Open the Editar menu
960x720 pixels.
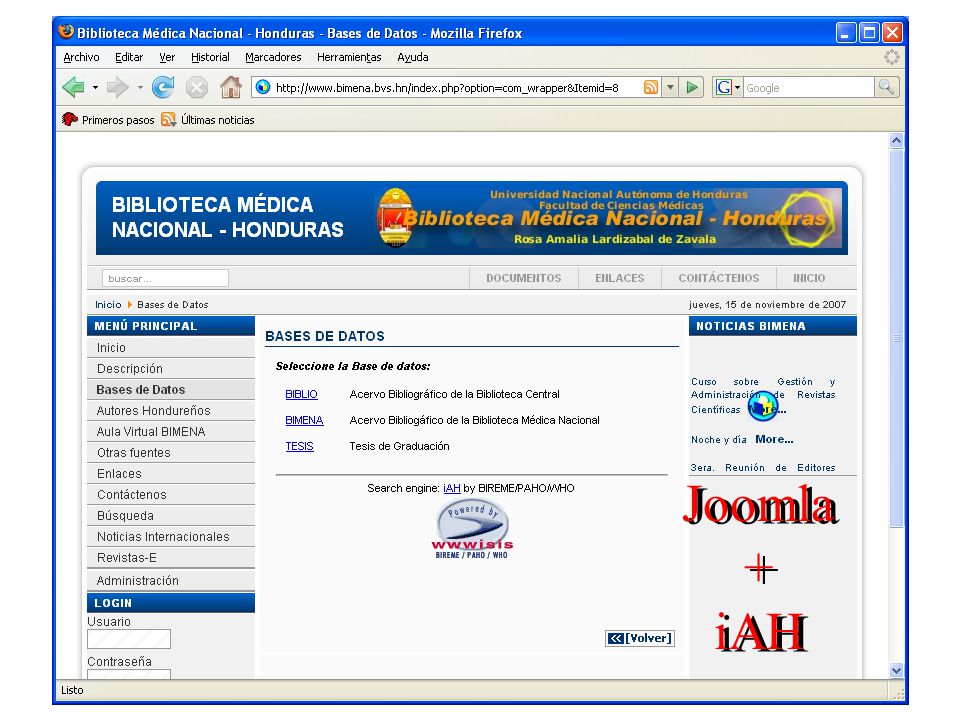pos(129,57)
